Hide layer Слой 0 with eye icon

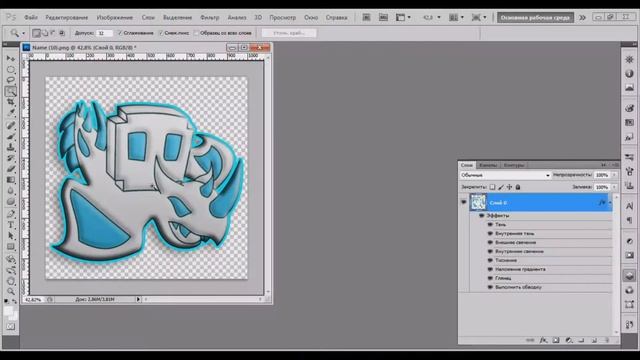[x=464, y=202]
